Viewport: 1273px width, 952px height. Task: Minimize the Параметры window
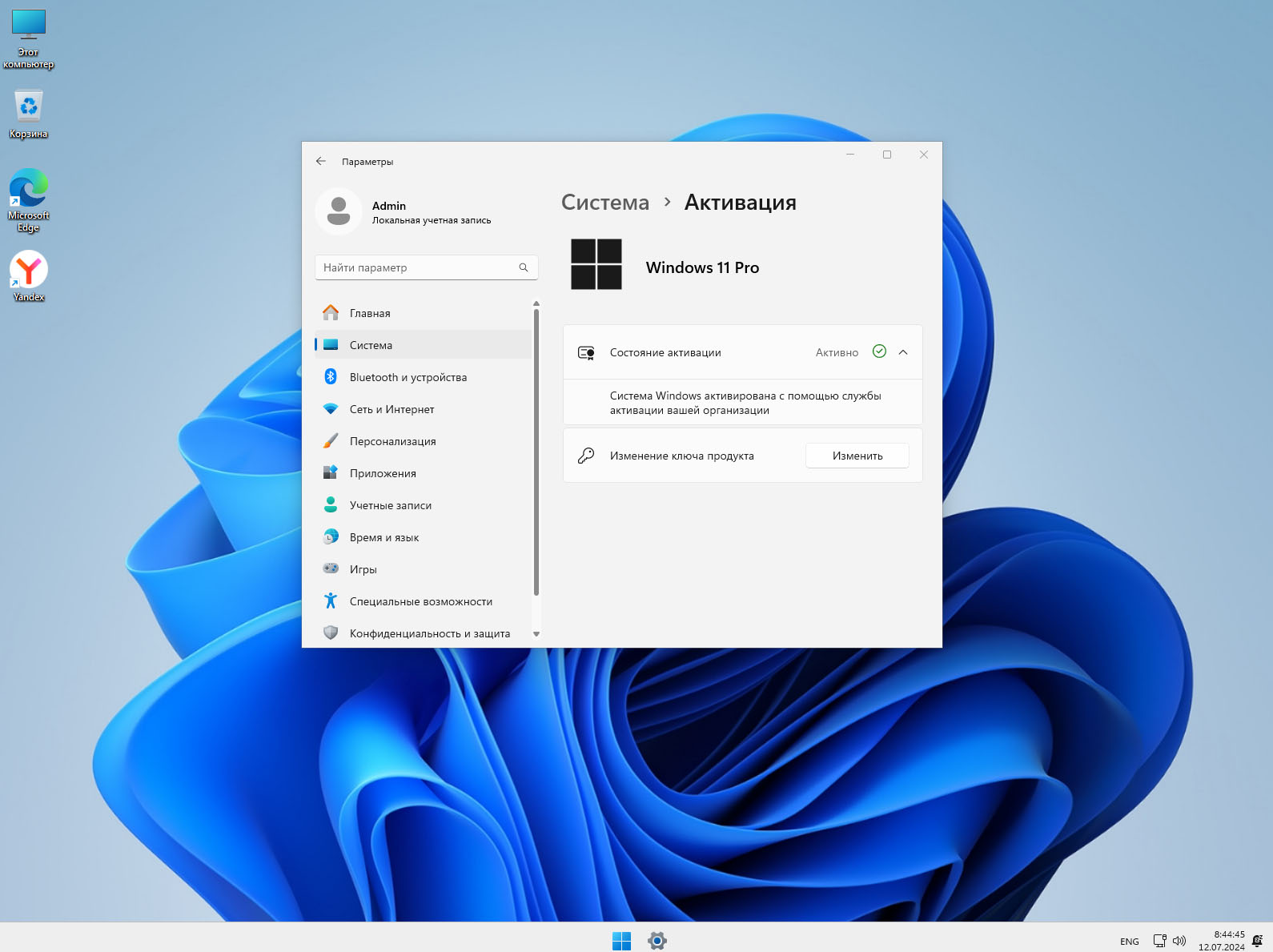(850, 155)
